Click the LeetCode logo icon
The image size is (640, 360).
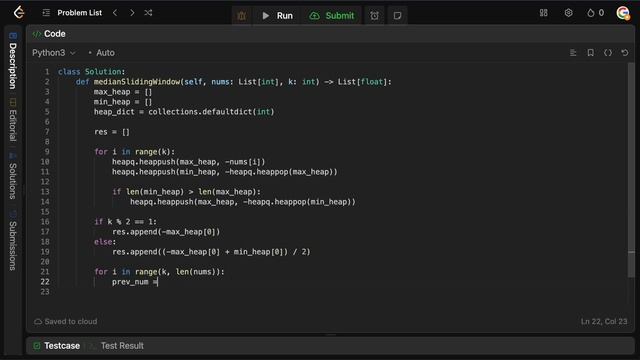tap(19, 13)
